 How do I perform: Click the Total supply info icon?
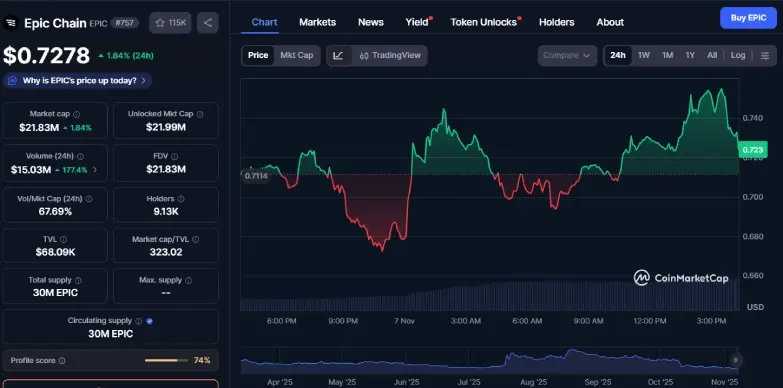[78, 280]
